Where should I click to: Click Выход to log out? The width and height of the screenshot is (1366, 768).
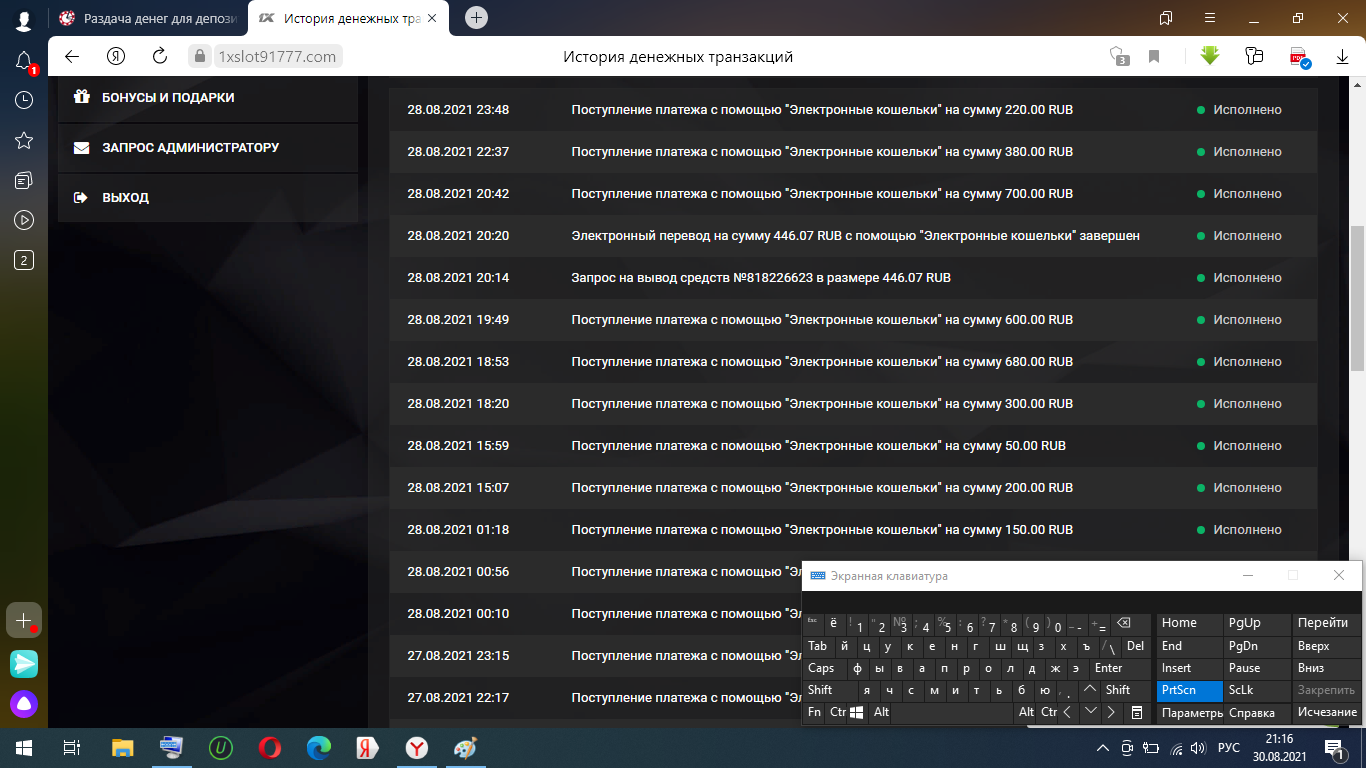(x=208, y=198)
